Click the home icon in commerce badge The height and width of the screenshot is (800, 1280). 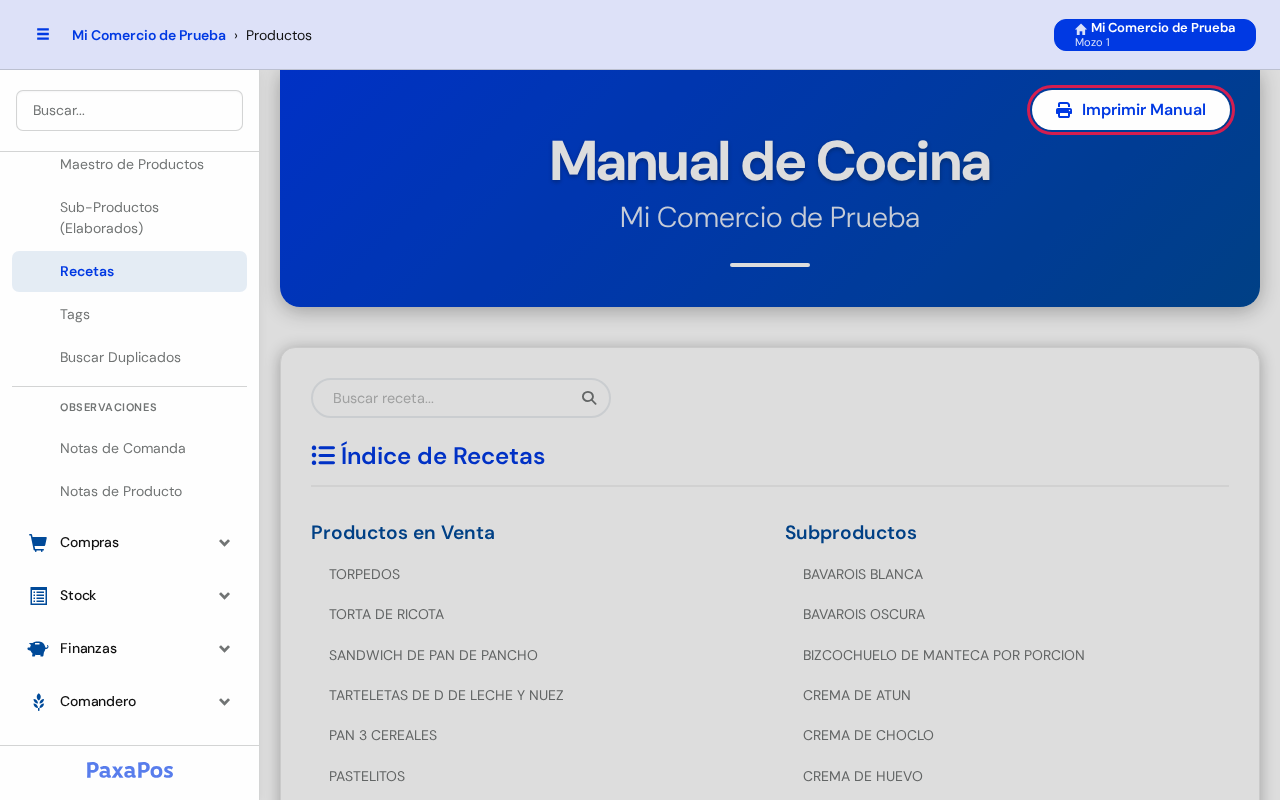click(x=1081, y=29)
